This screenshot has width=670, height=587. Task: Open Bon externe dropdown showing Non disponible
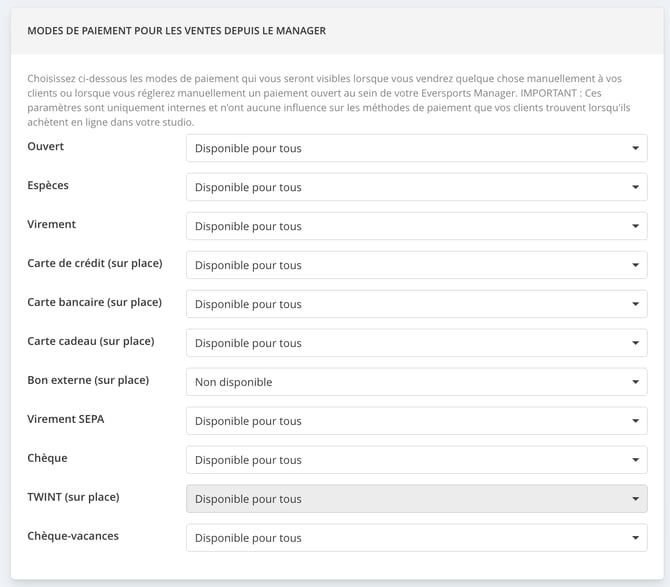click(417, 382)
